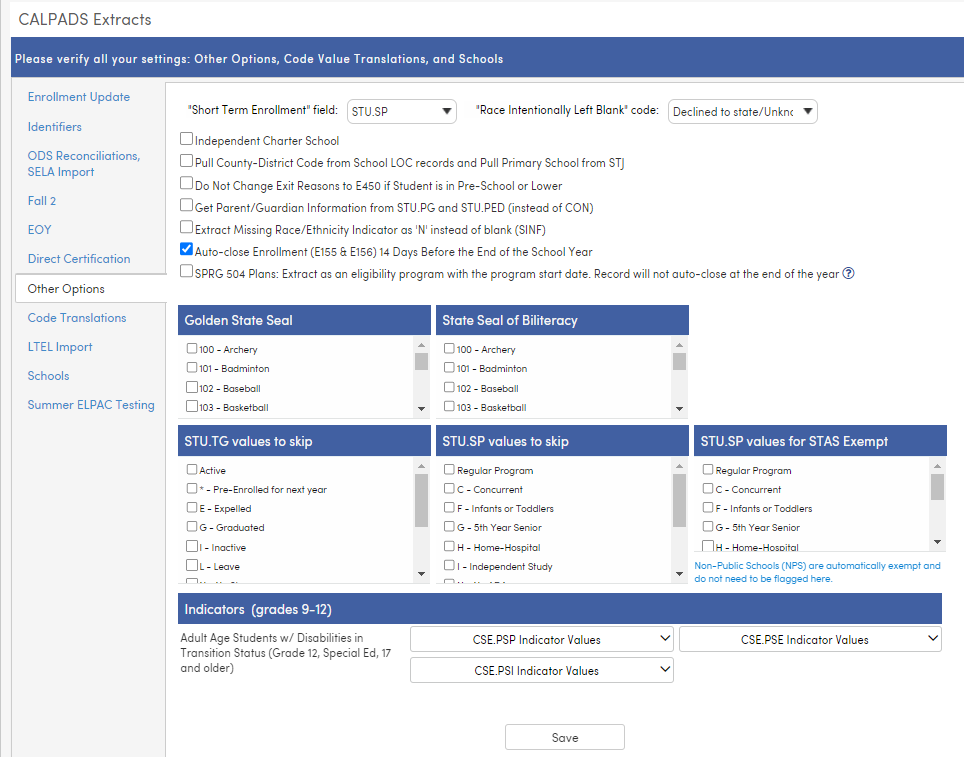Uncheck Auto-close Enrollment 14 Days option

coord(186,249)
